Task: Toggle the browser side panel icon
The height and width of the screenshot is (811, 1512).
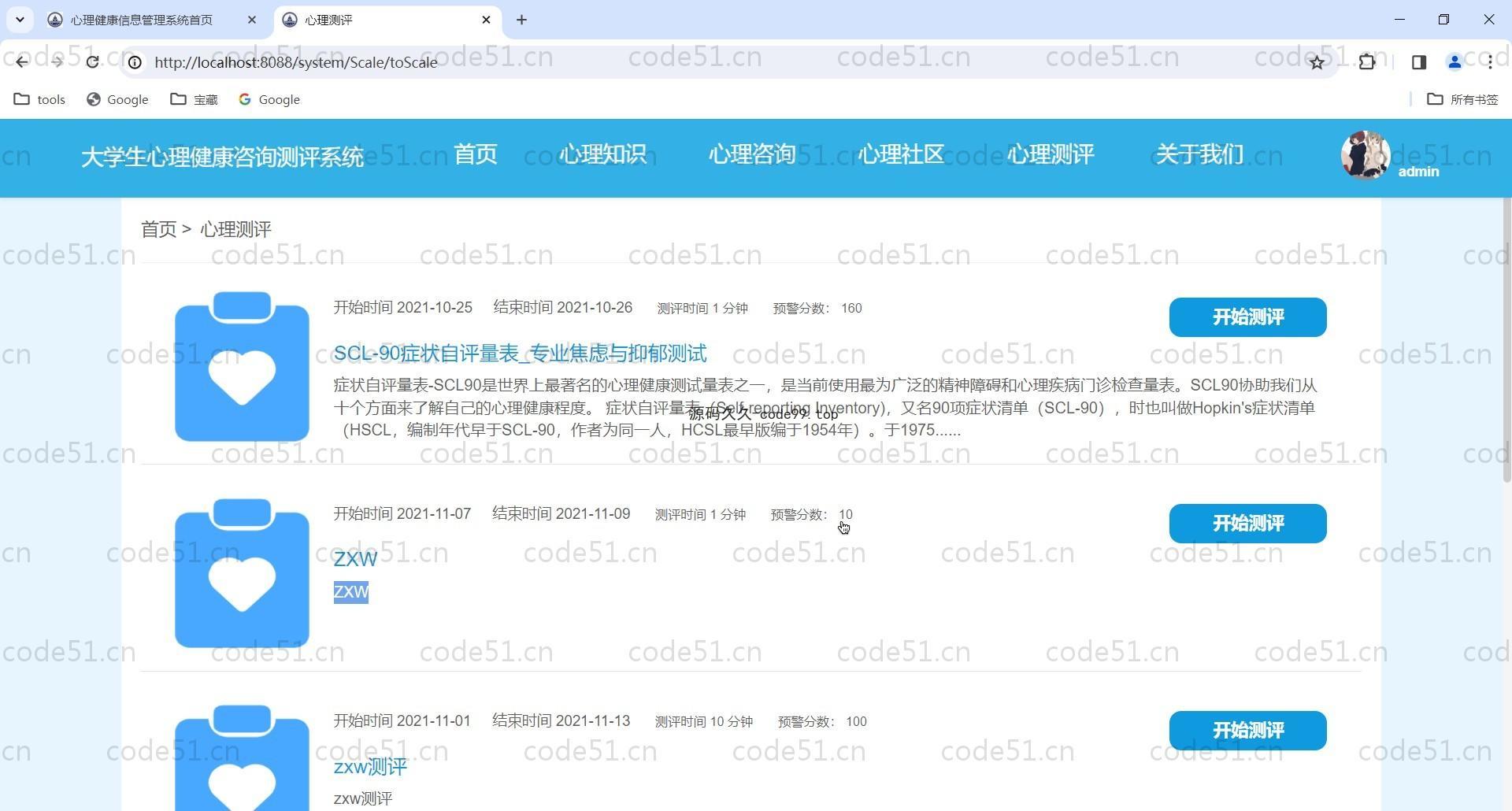Action: click(x=1419, y=62)
